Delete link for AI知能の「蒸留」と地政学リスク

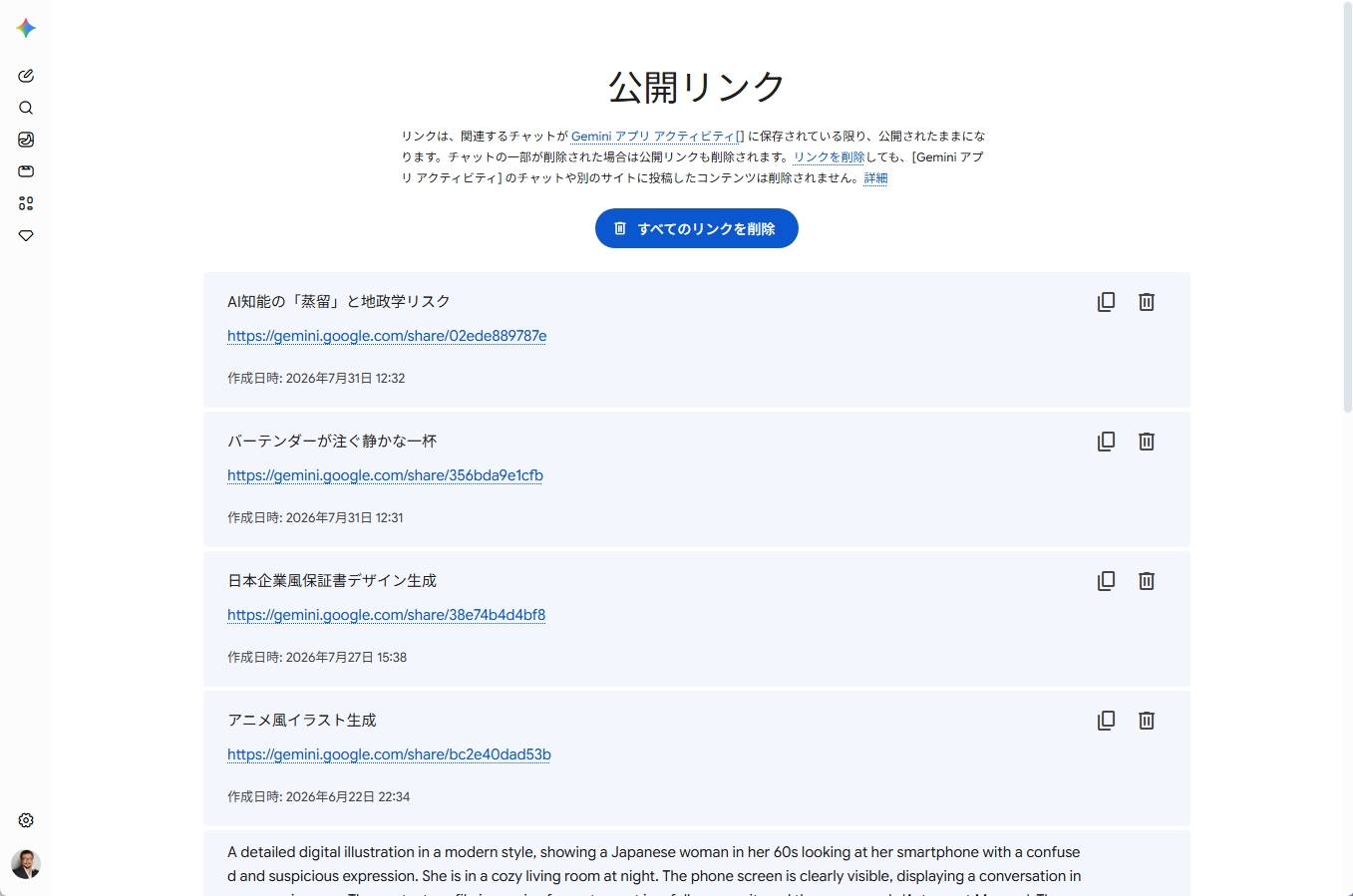(1147, 302)
